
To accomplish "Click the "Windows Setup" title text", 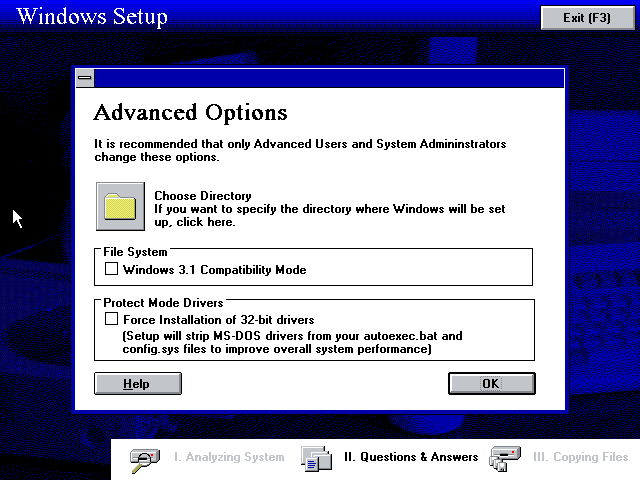I will coord(92,17).
